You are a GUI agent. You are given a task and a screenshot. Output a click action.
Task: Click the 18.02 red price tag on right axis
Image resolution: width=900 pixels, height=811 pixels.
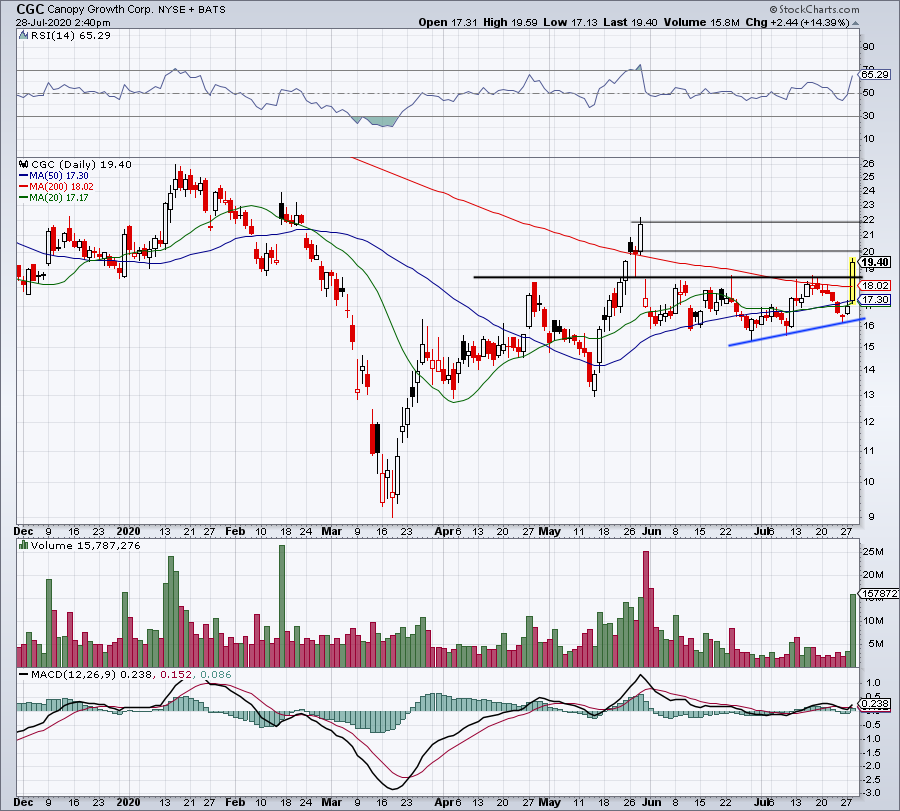[x=875, y=285]
